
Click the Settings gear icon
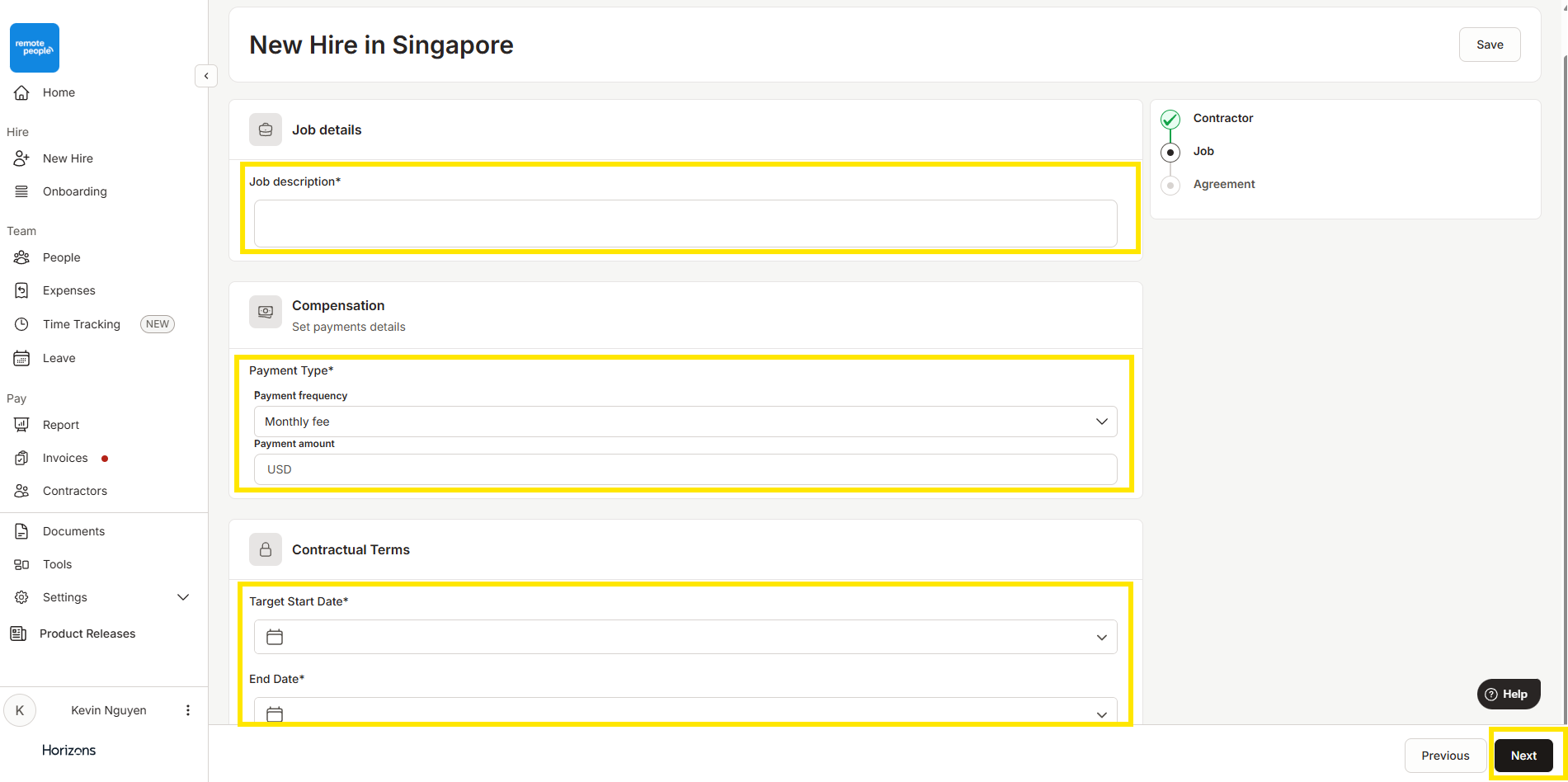22,597
